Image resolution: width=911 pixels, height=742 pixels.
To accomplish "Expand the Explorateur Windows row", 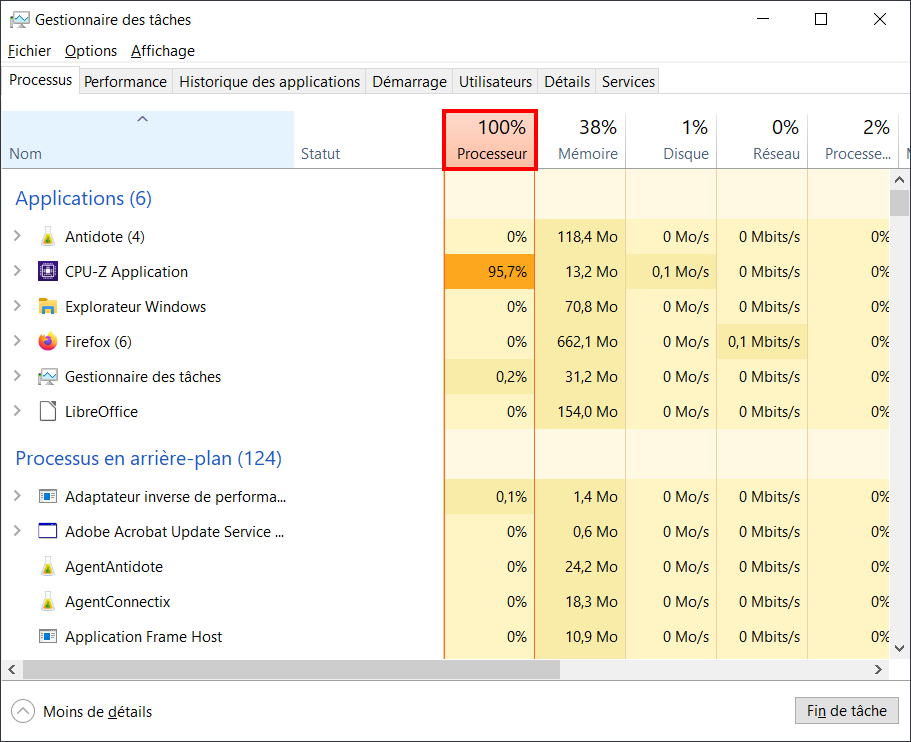I will [17, 306].
